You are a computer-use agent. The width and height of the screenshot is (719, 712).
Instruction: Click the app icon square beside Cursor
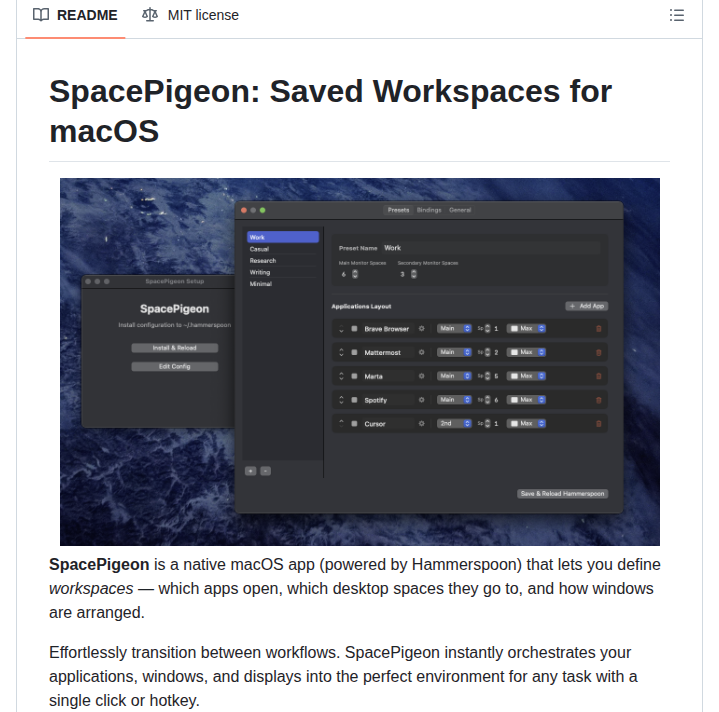coord(354,424)
